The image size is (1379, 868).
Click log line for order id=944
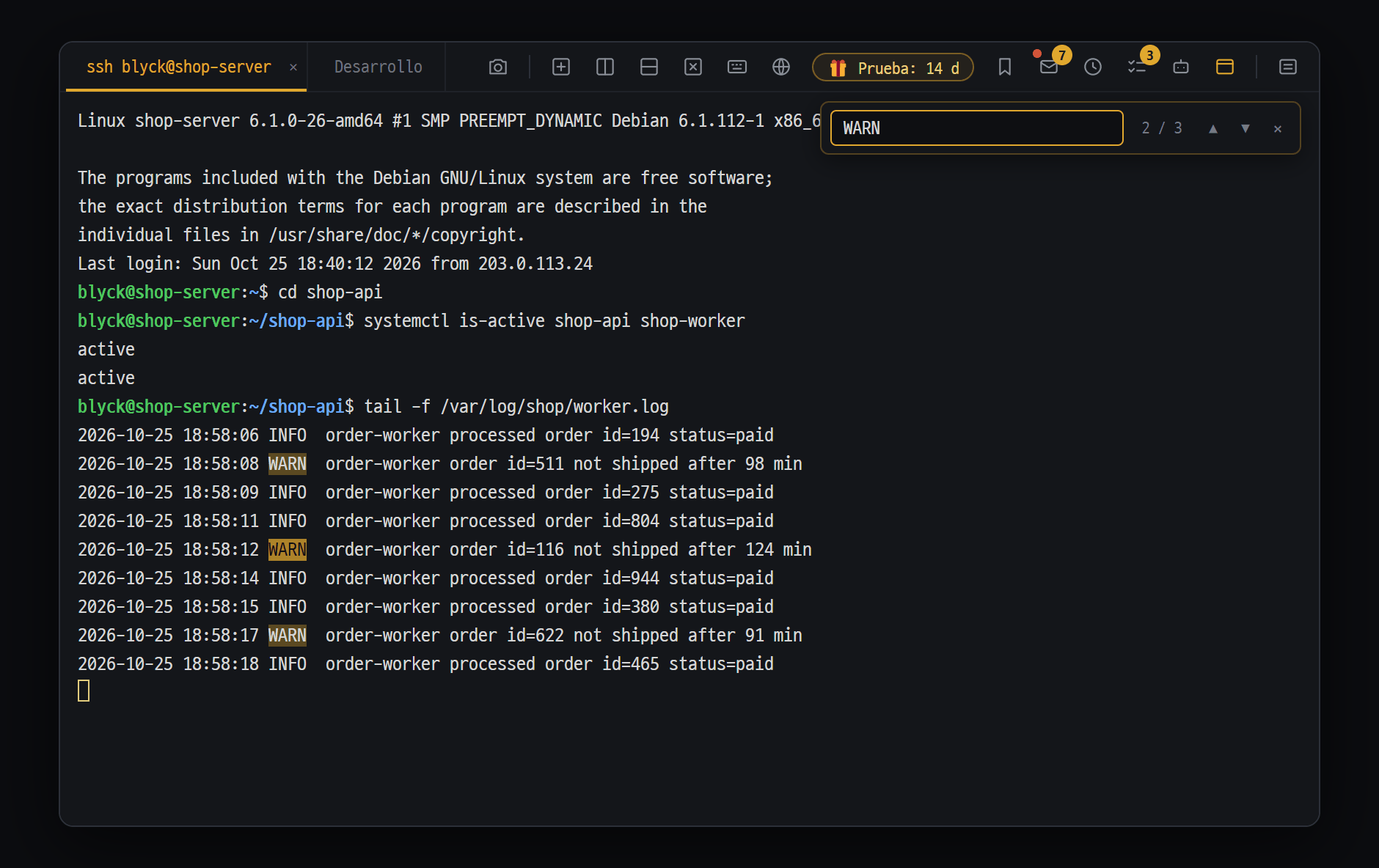[425, 578]
